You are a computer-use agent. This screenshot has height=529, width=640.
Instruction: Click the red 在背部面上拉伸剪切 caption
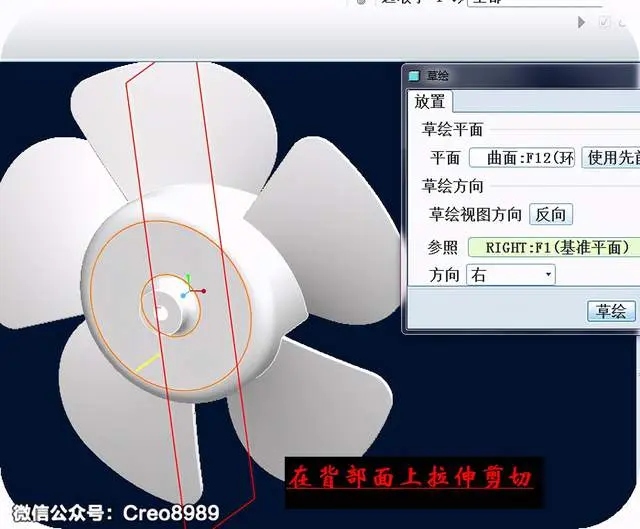(x=410, y=478)
